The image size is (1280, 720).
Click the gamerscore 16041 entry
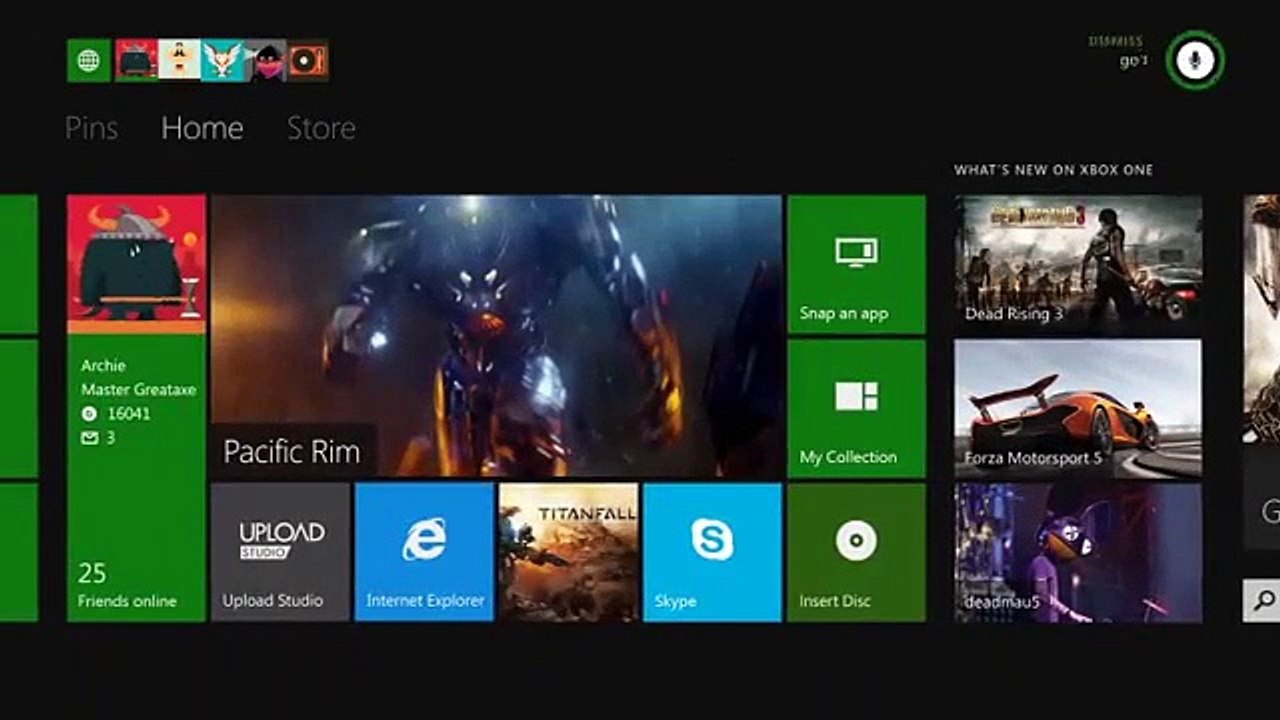(x=116, y=413)
